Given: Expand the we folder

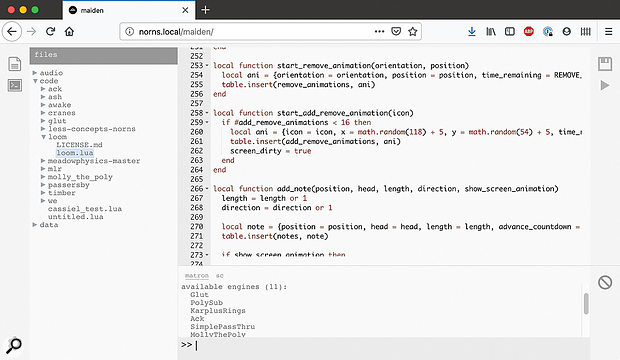Looking at the screenshot, I should pyautogui.click(x=43, y=201).
